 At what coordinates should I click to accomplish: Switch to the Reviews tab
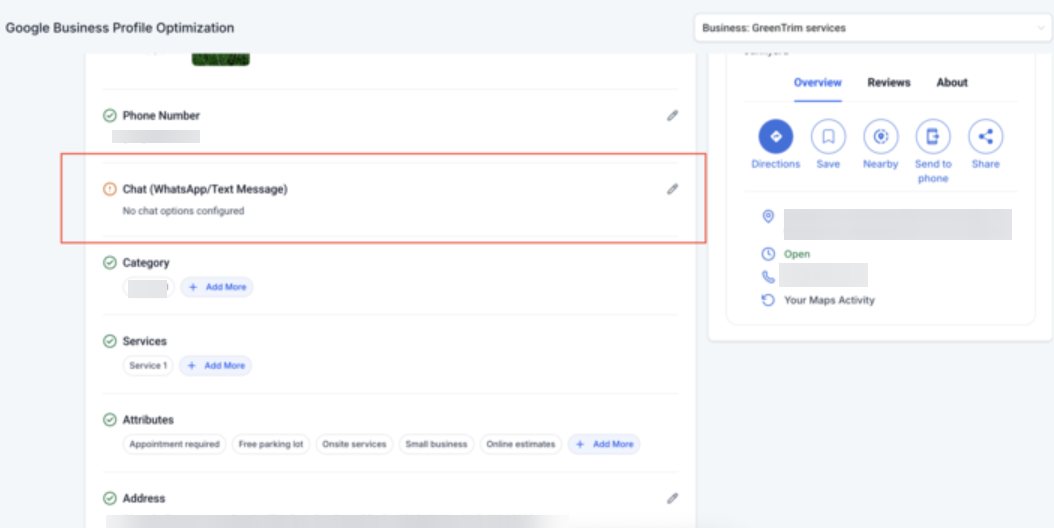889,83
